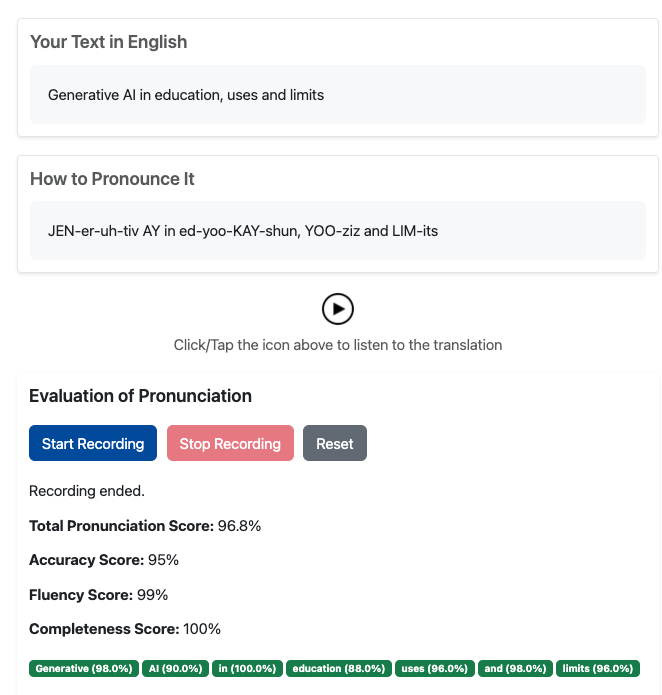Click the 'How to Pronounce It' heading
Image resolution: width=662 pixels, height=695 pixels.
point(112,179)
